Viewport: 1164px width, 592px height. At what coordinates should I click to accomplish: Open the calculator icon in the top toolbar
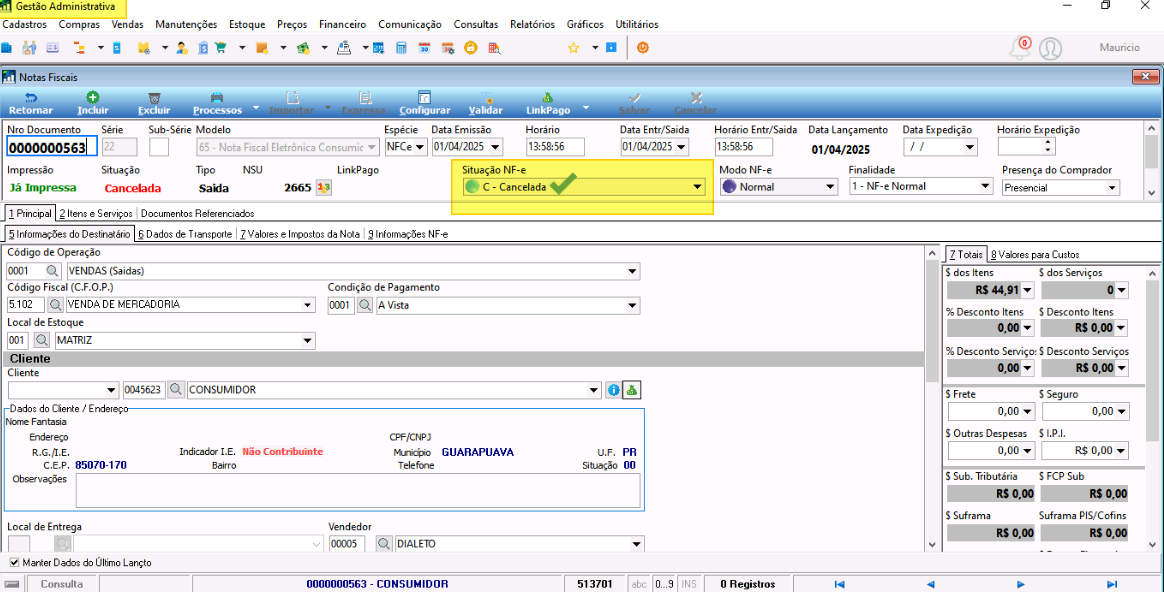tap(401, 48)
